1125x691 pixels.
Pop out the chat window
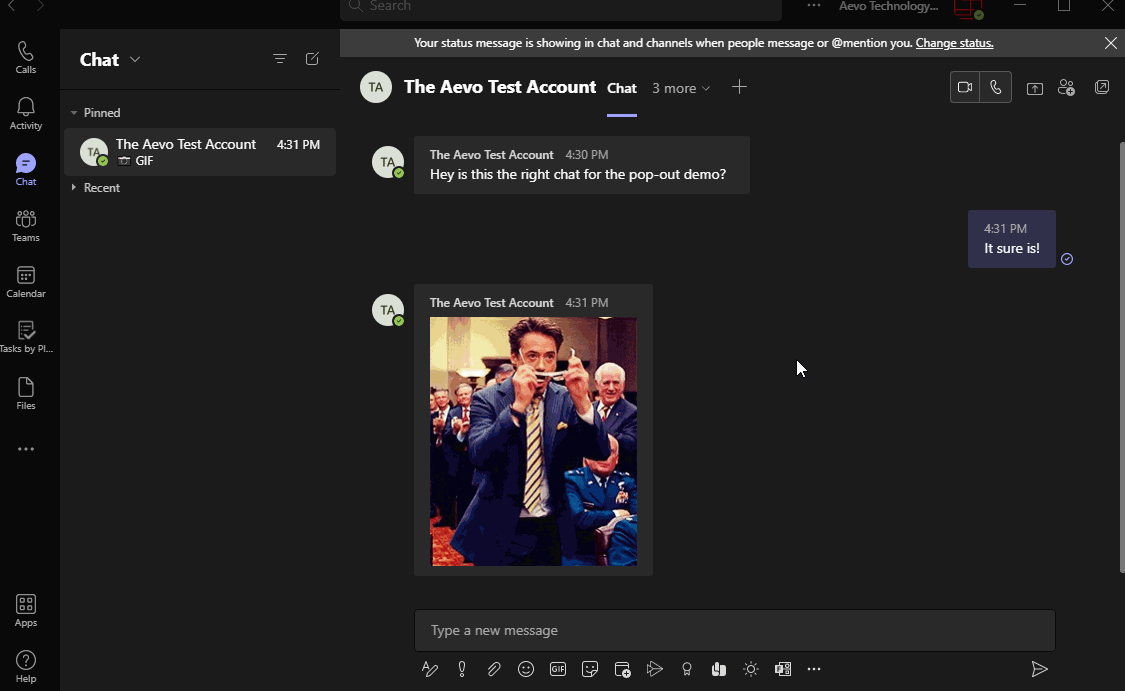[x=1102, y=88]
